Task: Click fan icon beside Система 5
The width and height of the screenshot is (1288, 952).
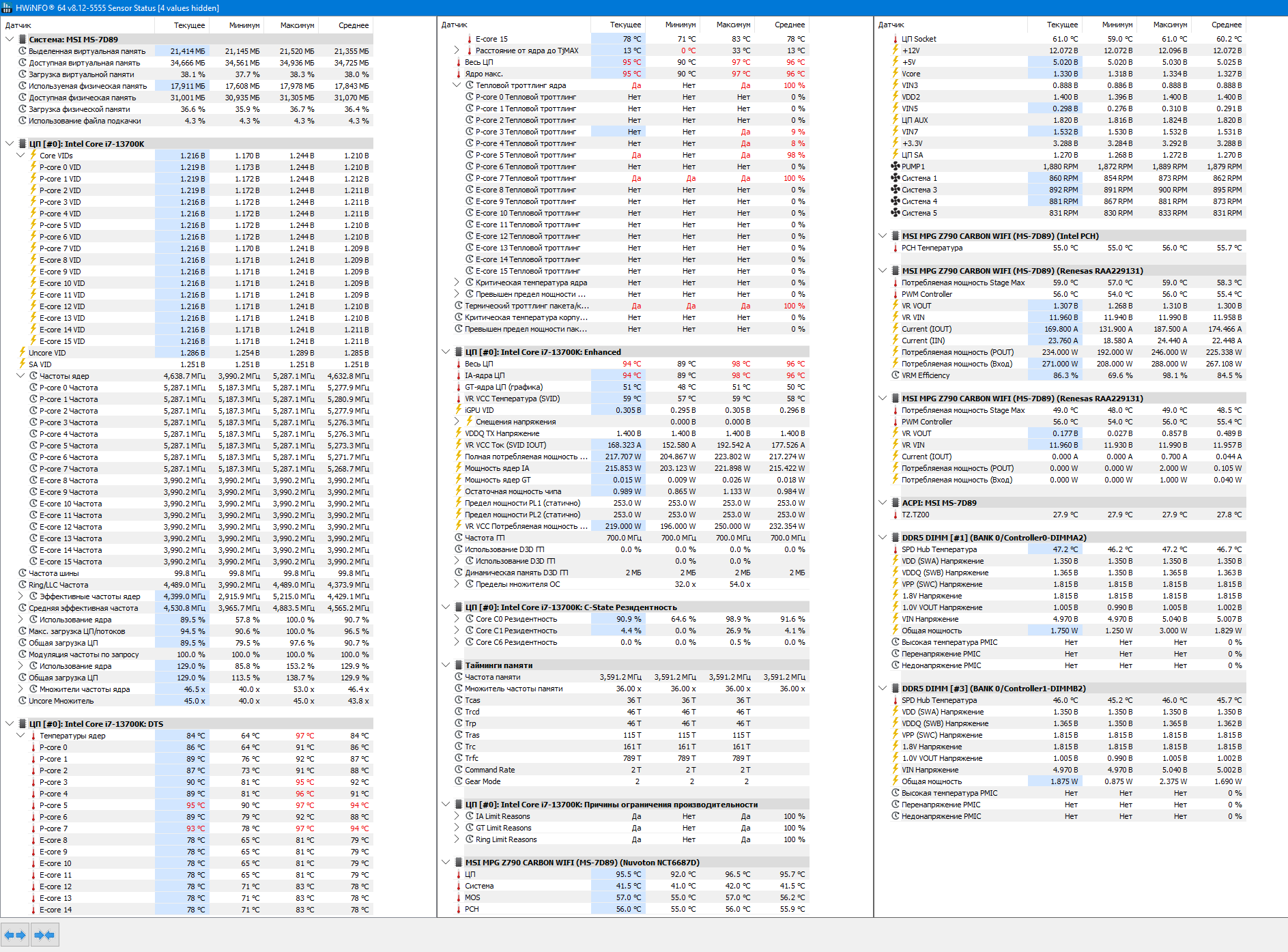Action: click(896, 213)
